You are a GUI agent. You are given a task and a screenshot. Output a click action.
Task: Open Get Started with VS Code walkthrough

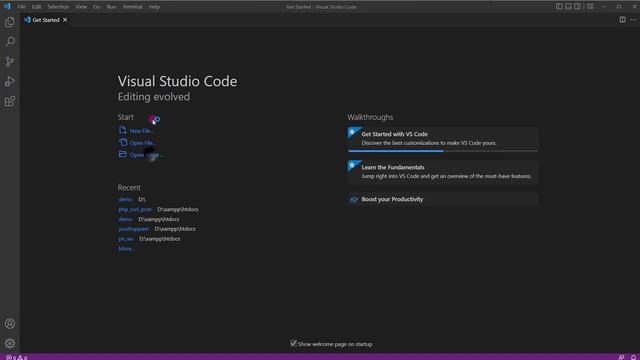pyautogui.click(x=443, y=139)
